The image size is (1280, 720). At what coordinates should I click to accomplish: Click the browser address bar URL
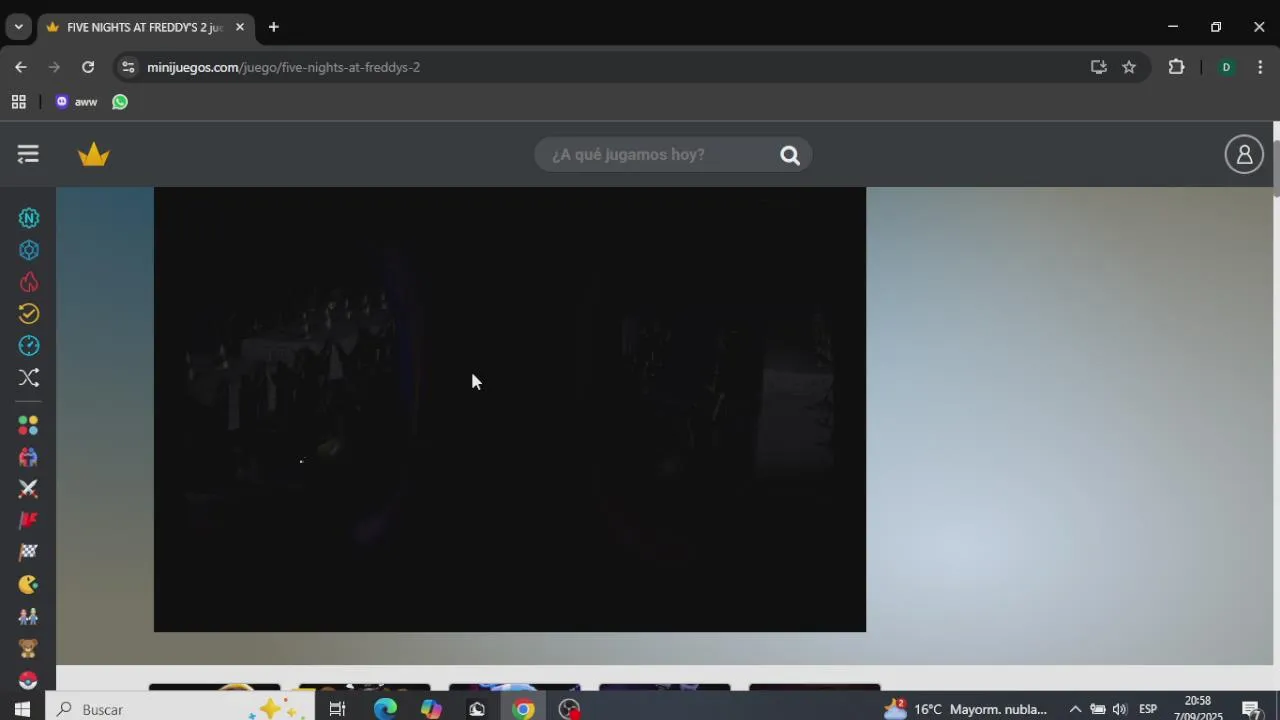point(283,67)
